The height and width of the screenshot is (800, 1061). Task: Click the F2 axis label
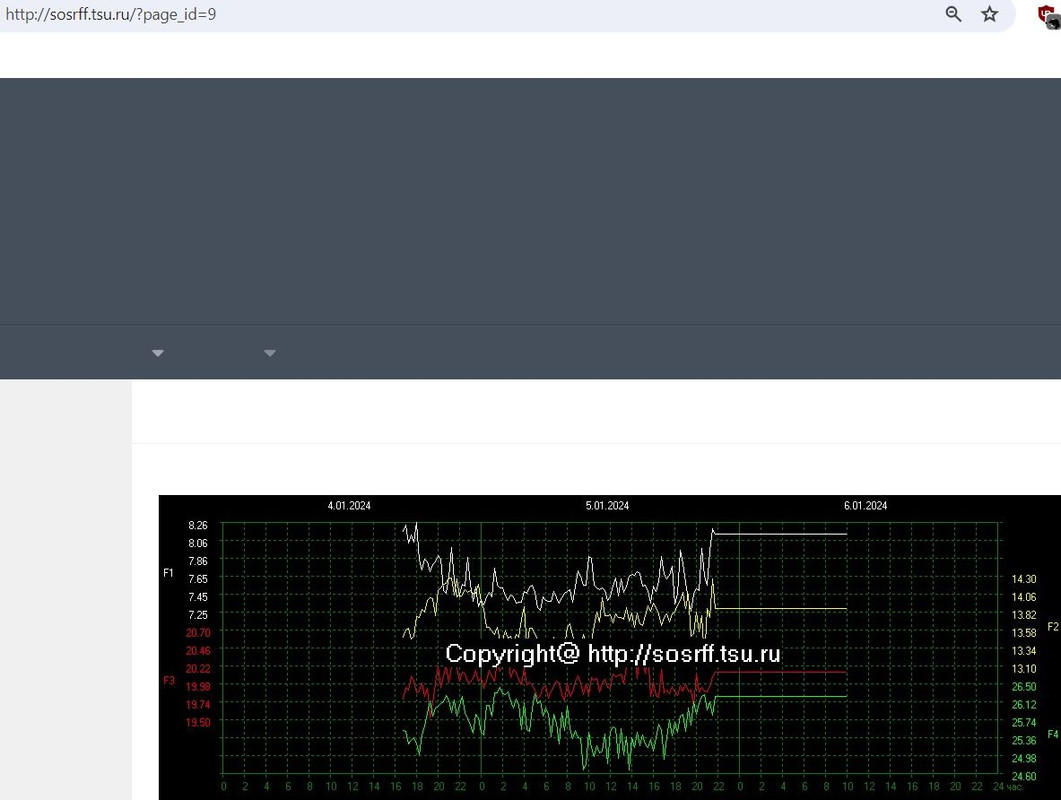pyautogui.click(x=1053, y=627)
